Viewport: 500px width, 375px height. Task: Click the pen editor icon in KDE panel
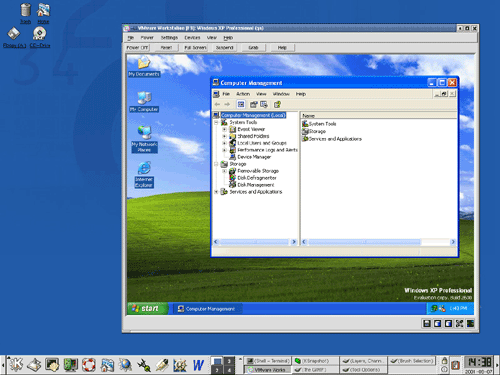pyautogui.click(x=162, y=365)
